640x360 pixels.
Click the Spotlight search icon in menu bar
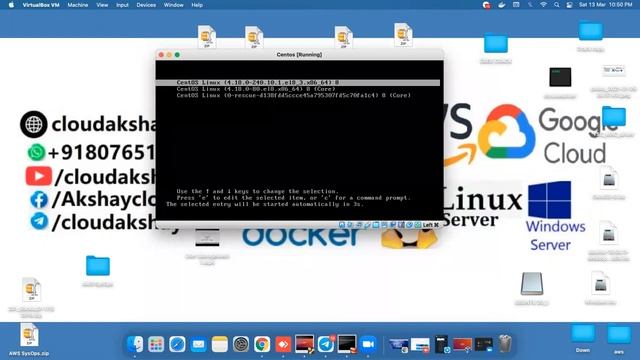[556, 5]
